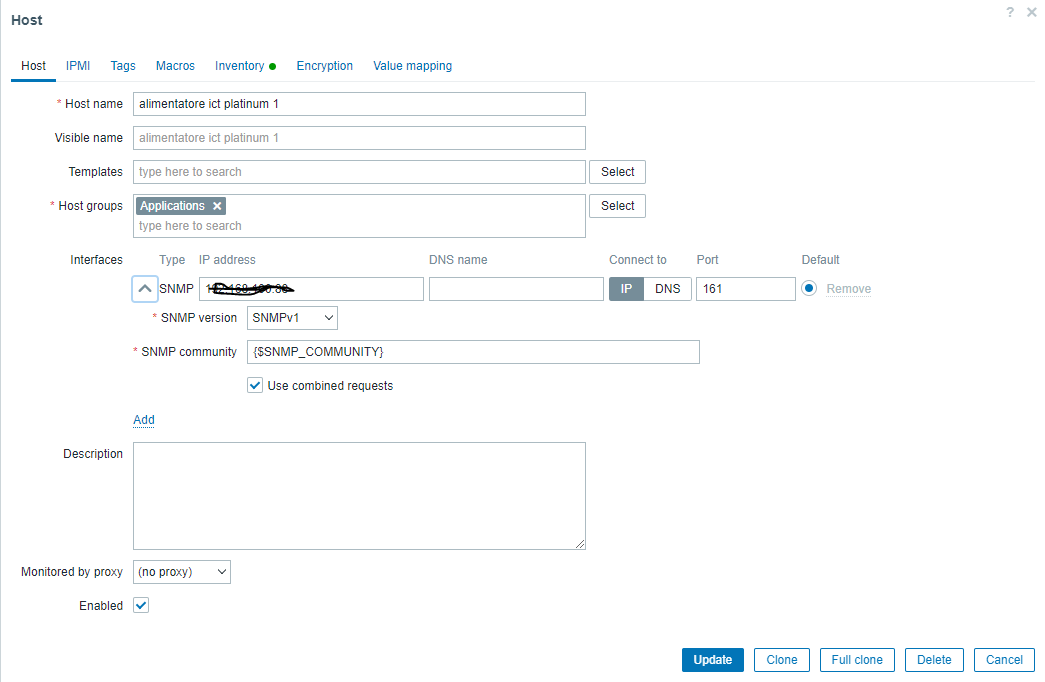Click Select next to Templates field
Image resolution: width=1045 pixels, height=682 pixels.
617,172
